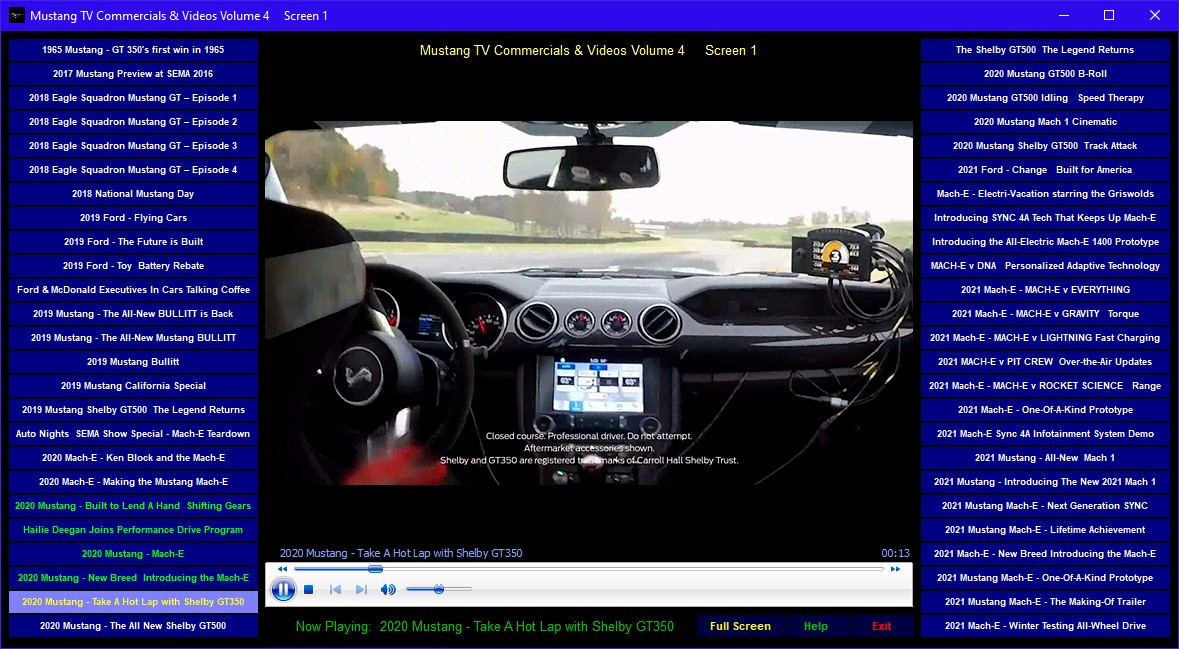Switch to Full Screen mode

[x=740, y=626]
